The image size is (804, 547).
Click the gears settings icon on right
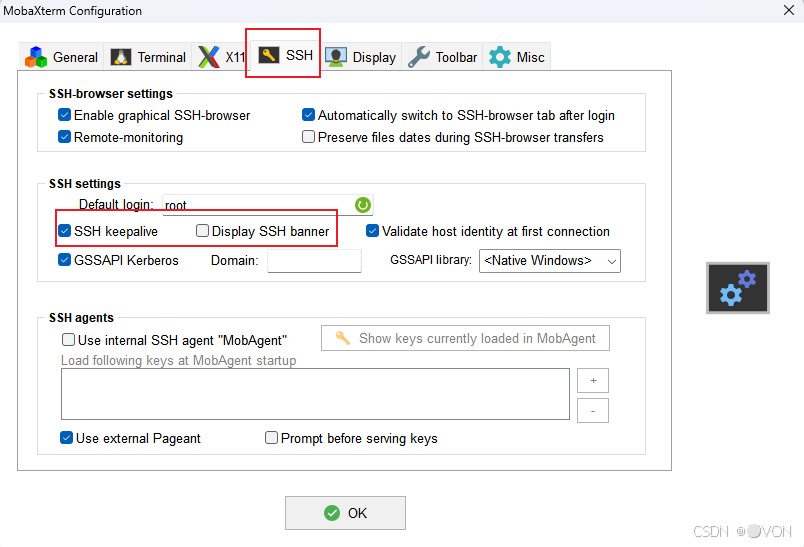click(738, 288)
